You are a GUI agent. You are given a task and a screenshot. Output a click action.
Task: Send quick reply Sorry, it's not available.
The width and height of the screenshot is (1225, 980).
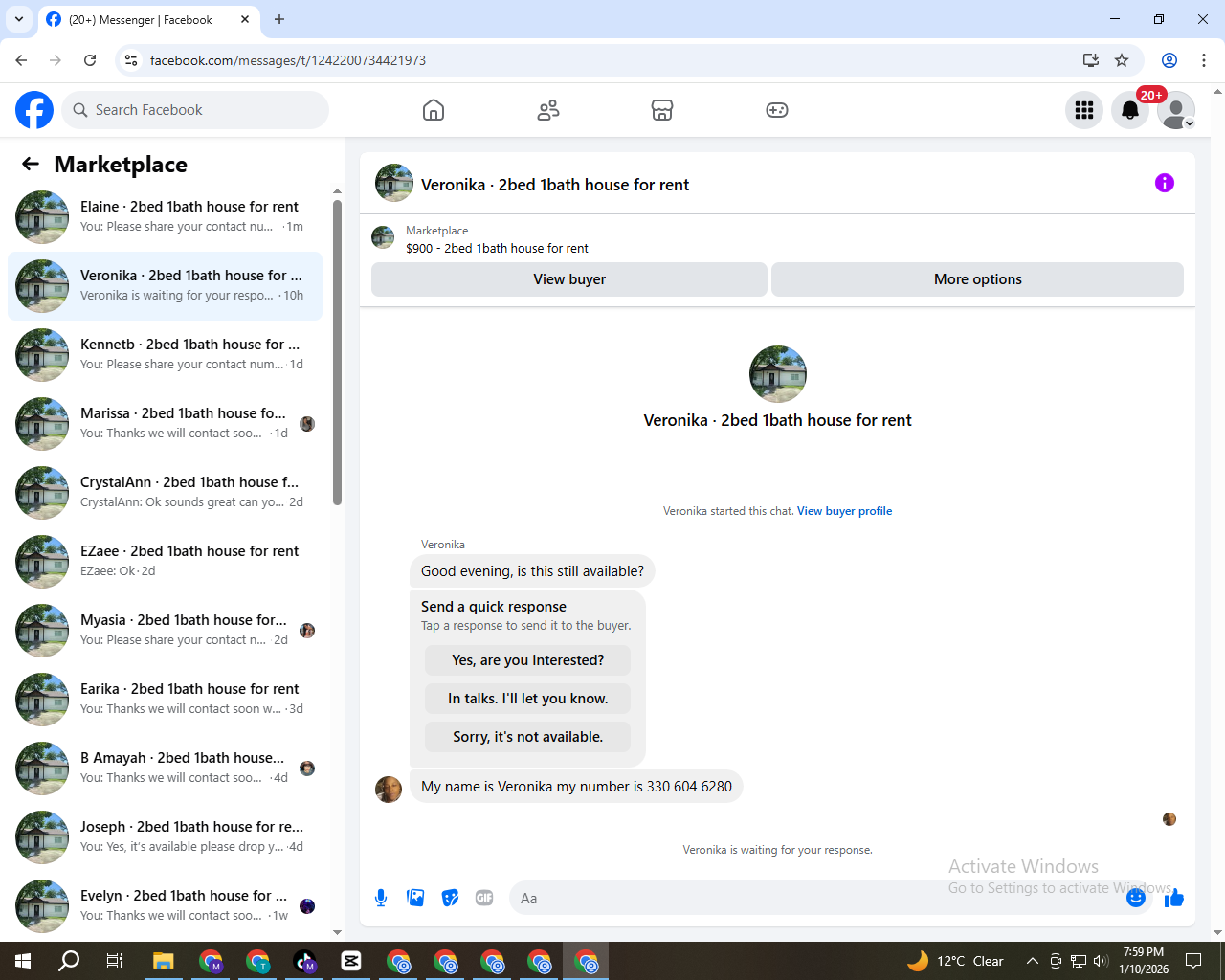click(527, 737)
